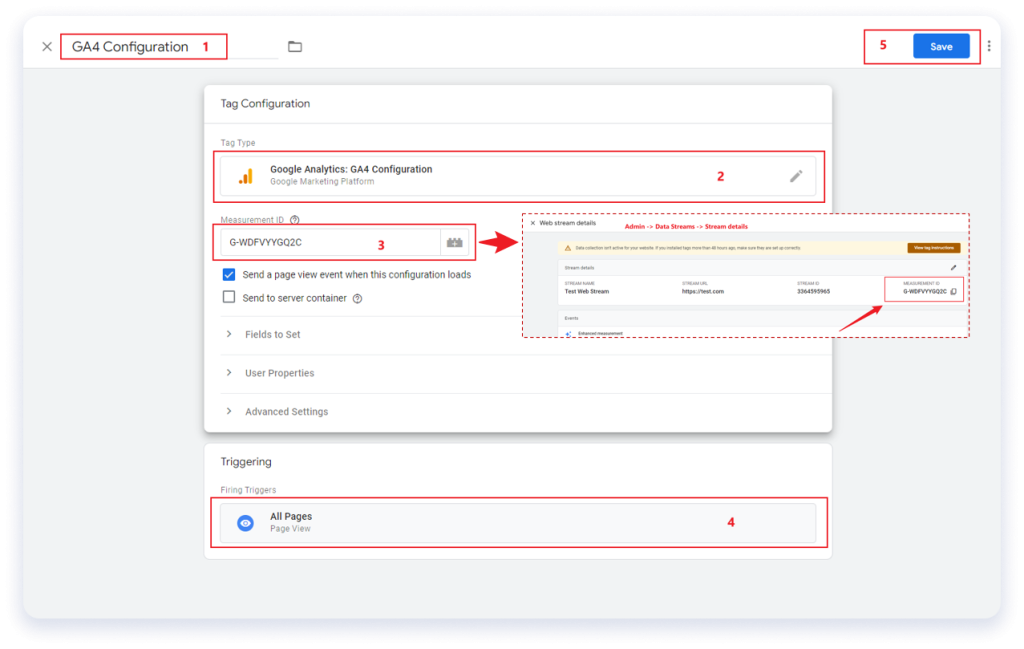Click the eye icon of All Pages trigger
This screenshot has height=649, width=1024.
coord(246,523)
